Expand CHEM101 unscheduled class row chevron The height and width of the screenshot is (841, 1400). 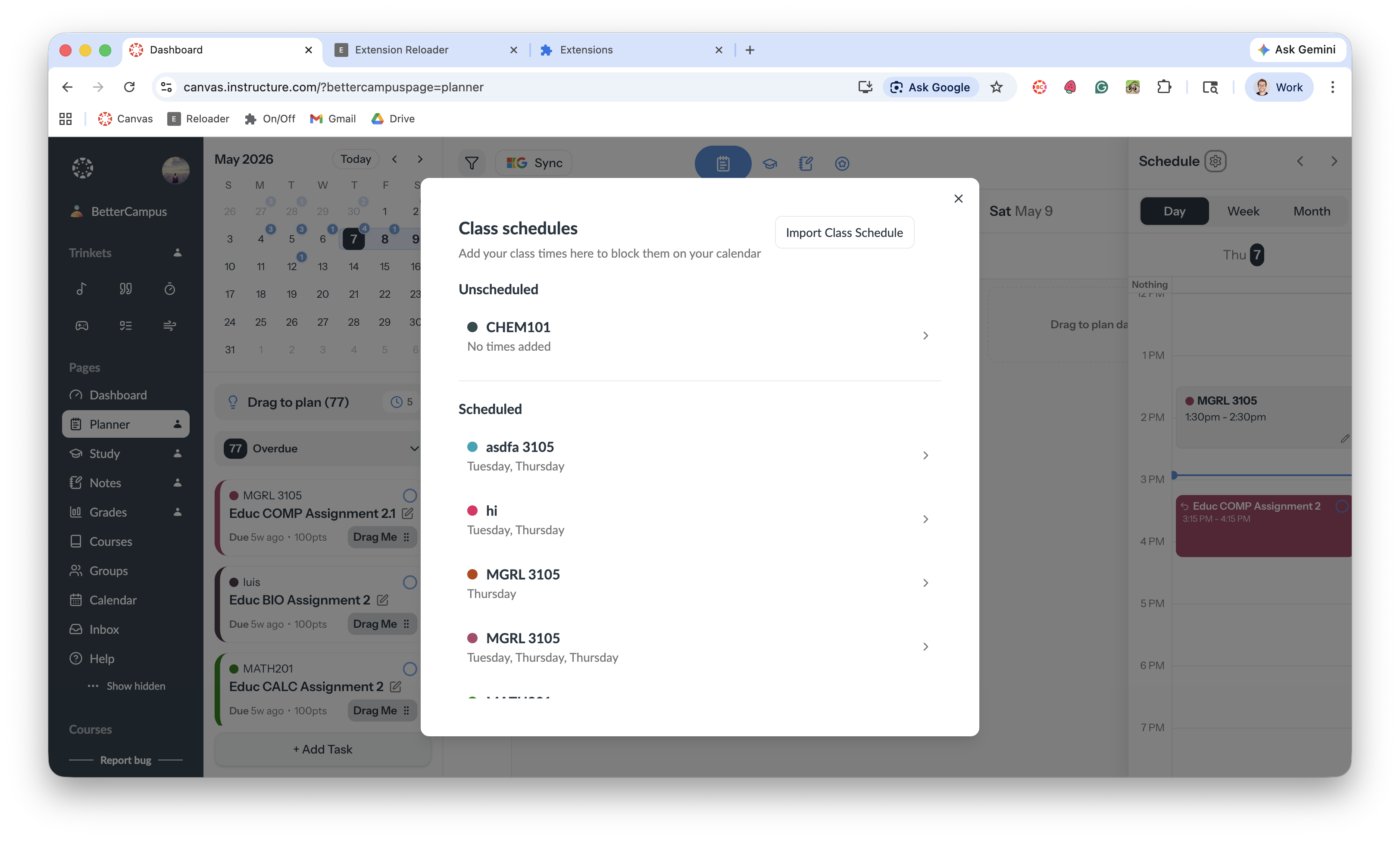pos(925,336)
